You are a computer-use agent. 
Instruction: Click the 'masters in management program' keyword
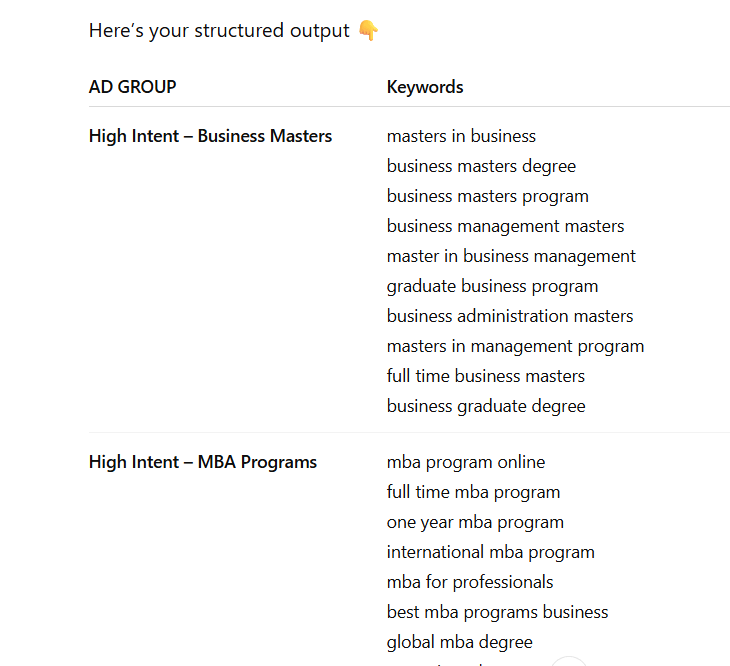coord(515,346)
